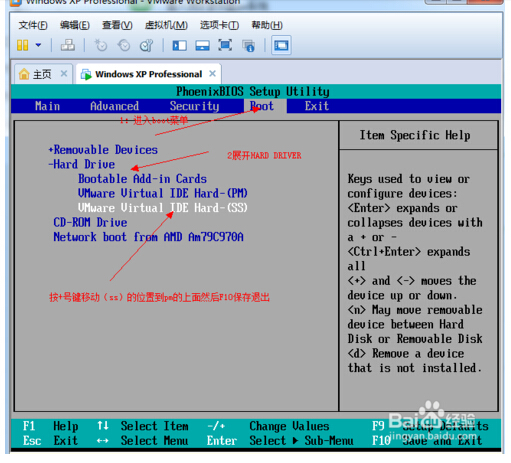Click the Select Sub-Menu hint text
This screenshot has height=463, width=511.
(301, 441)
